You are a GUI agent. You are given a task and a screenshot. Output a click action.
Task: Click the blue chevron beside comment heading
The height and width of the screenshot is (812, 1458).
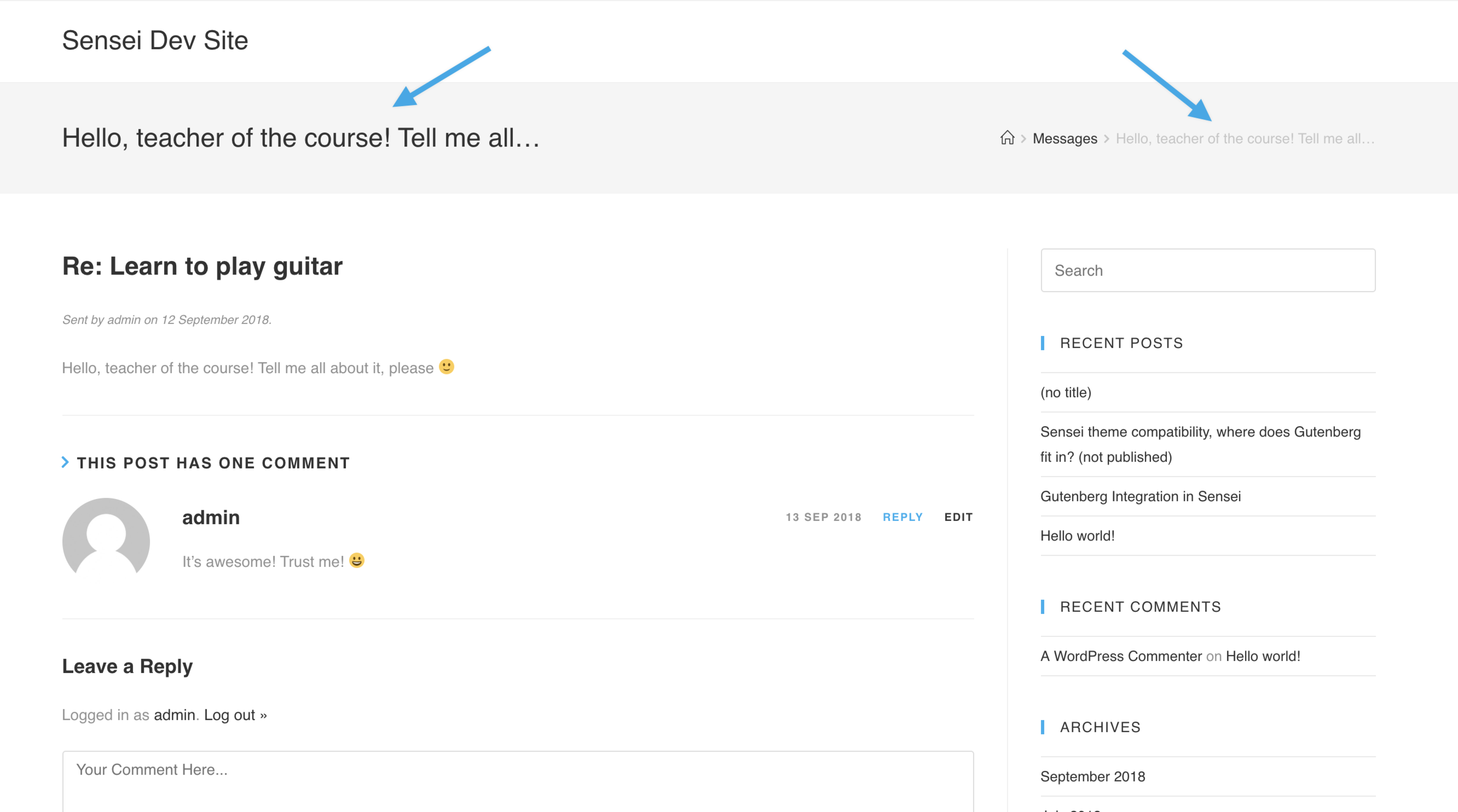[x=65, y=462]
